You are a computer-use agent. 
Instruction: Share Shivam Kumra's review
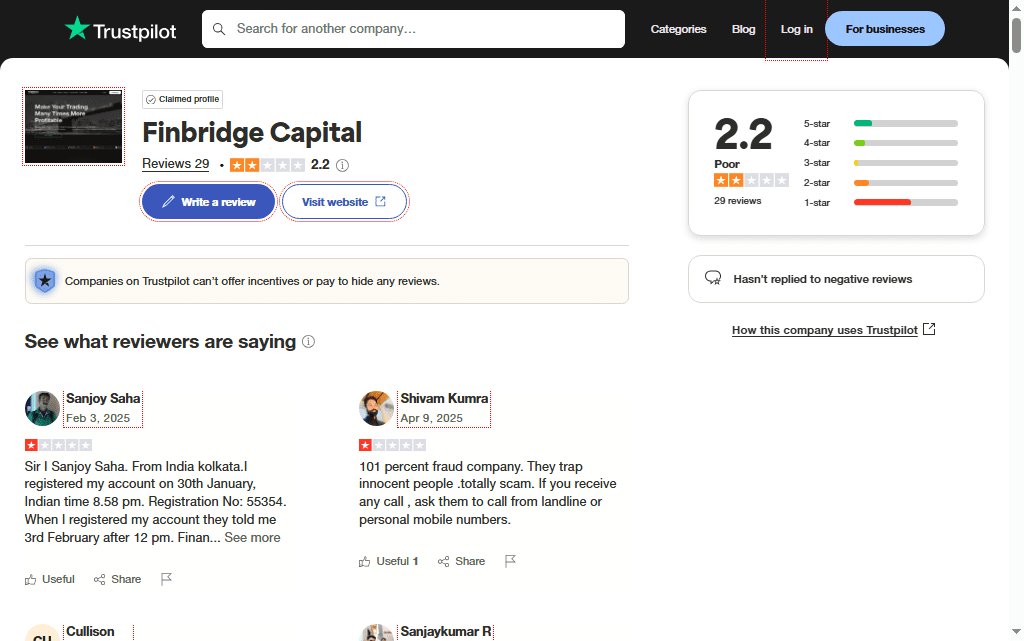(x=462, y=561)
